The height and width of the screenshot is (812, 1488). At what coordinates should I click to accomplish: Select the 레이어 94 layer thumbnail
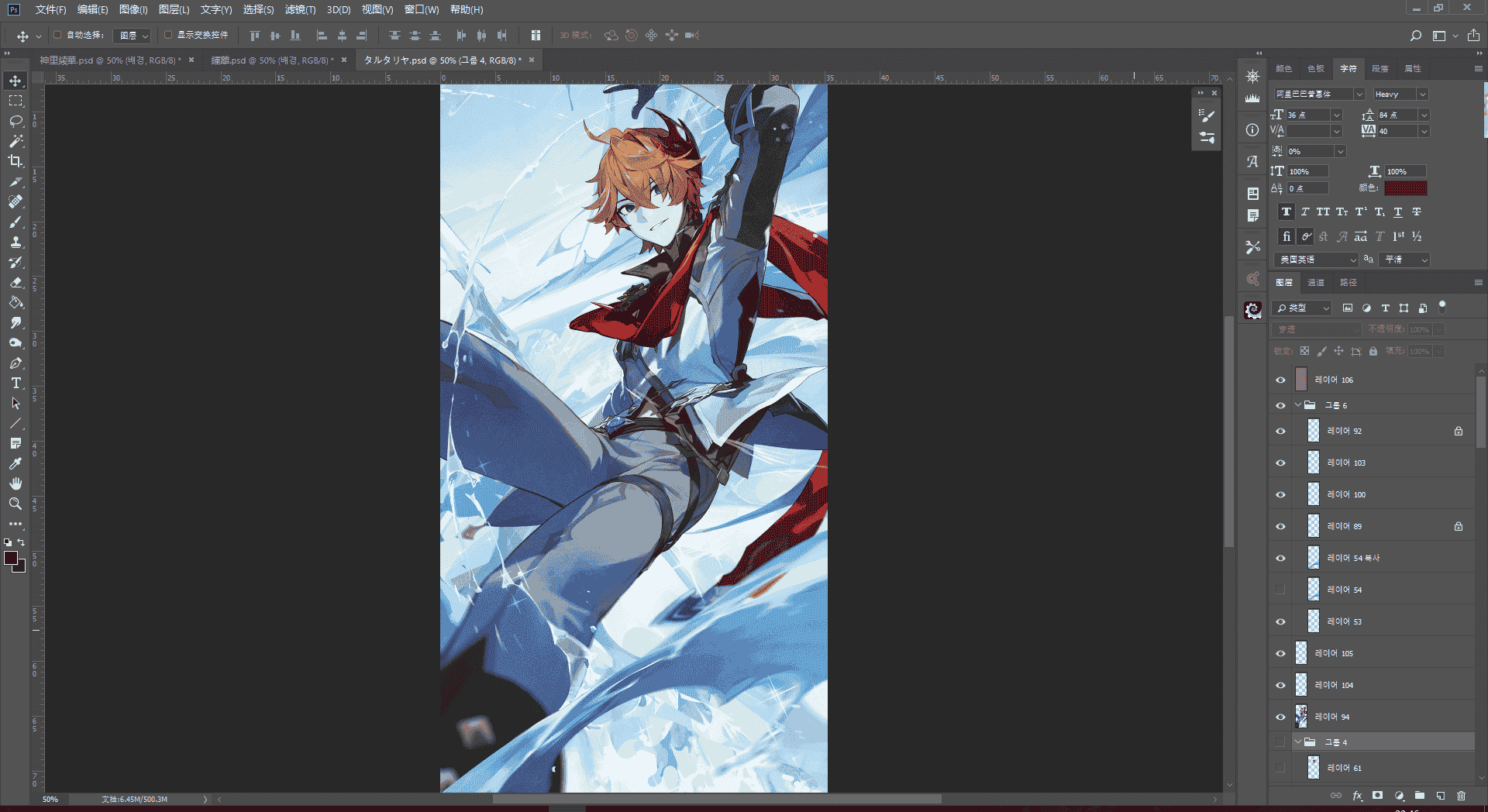click(1301, 717)
